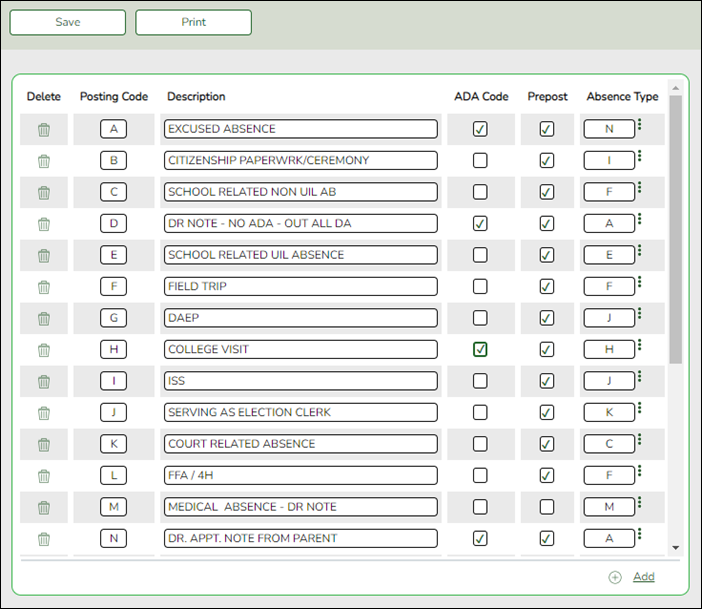Open absence type ellipsis for COURT RELATED ABSENCE
Image resolution: width=702 pixels, height=609 pixels.
pos(639,439)
